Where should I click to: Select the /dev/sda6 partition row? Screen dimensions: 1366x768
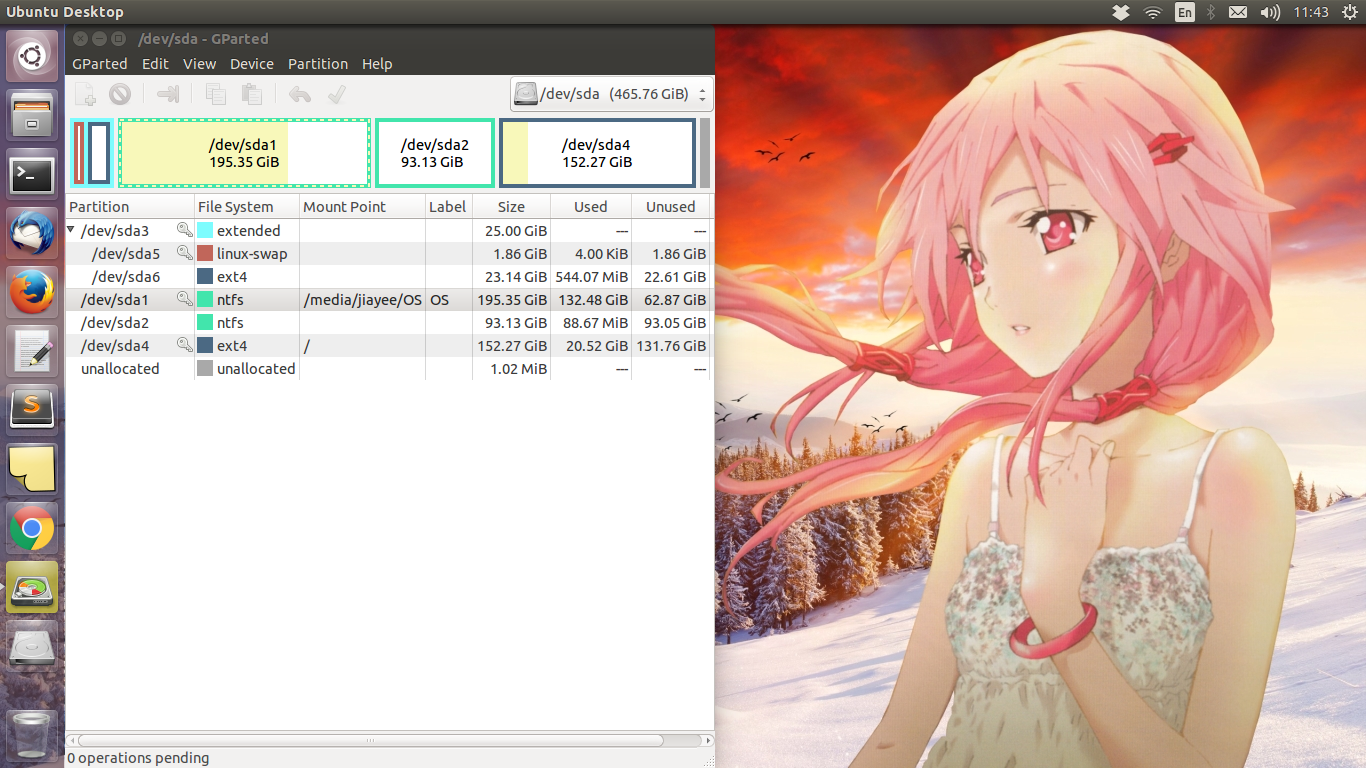point(388,276)
